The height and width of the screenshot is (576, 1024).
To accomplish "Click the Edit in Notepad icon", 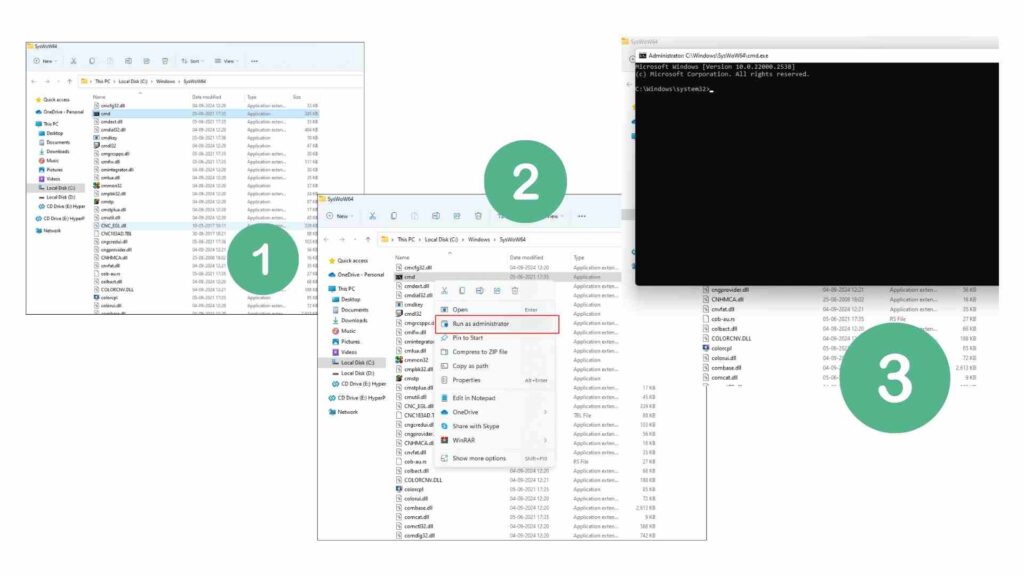I will coord(444,398).
